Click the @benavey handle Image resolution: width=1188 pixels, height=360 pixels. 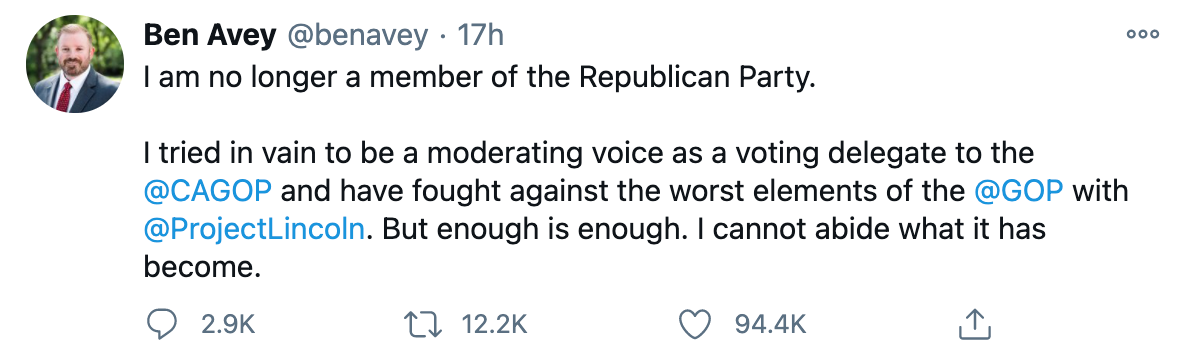pyautogui.click(x=355, y=36)
